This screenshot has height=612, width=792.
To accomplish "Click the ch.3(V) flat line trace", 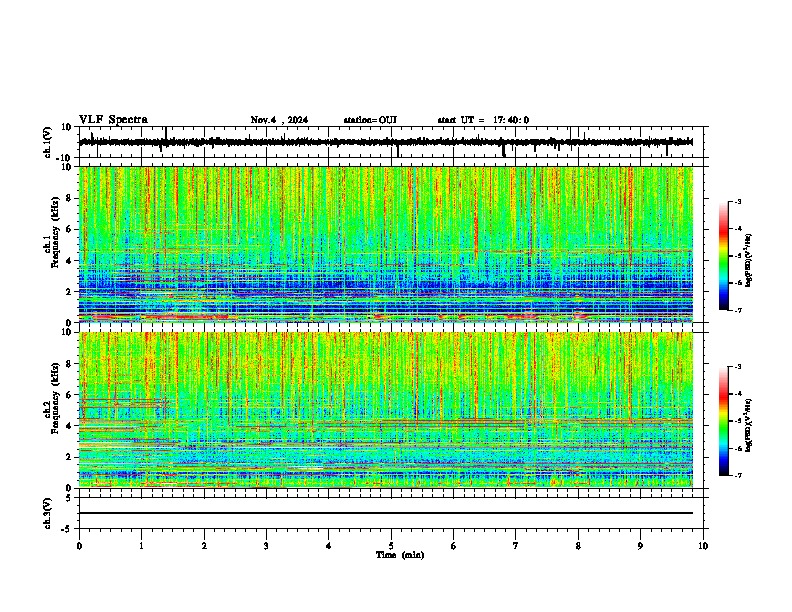I will pyautogui.click(x=386, y=513).
